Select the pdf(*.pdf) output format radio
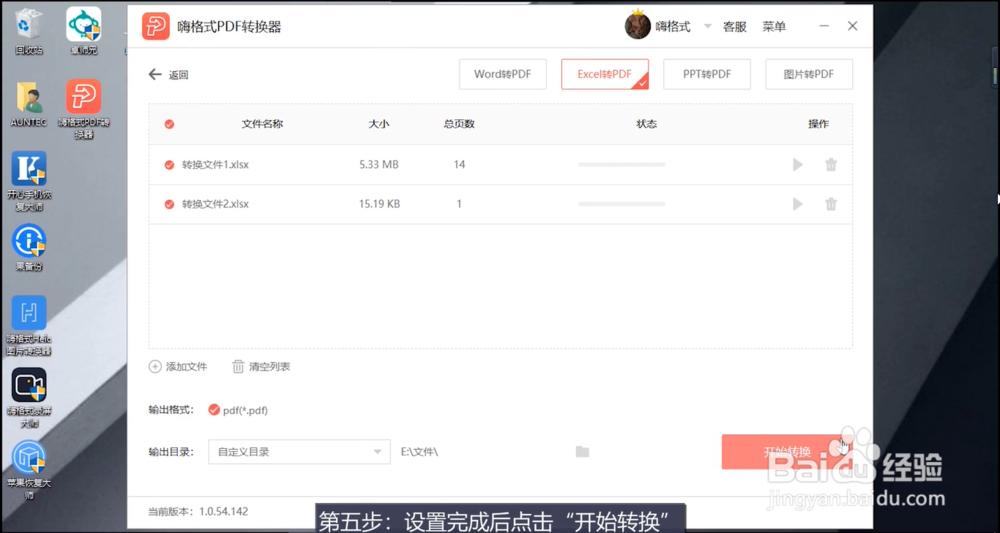The height and width of the screenshot is (533, 1000). (214, 410)
